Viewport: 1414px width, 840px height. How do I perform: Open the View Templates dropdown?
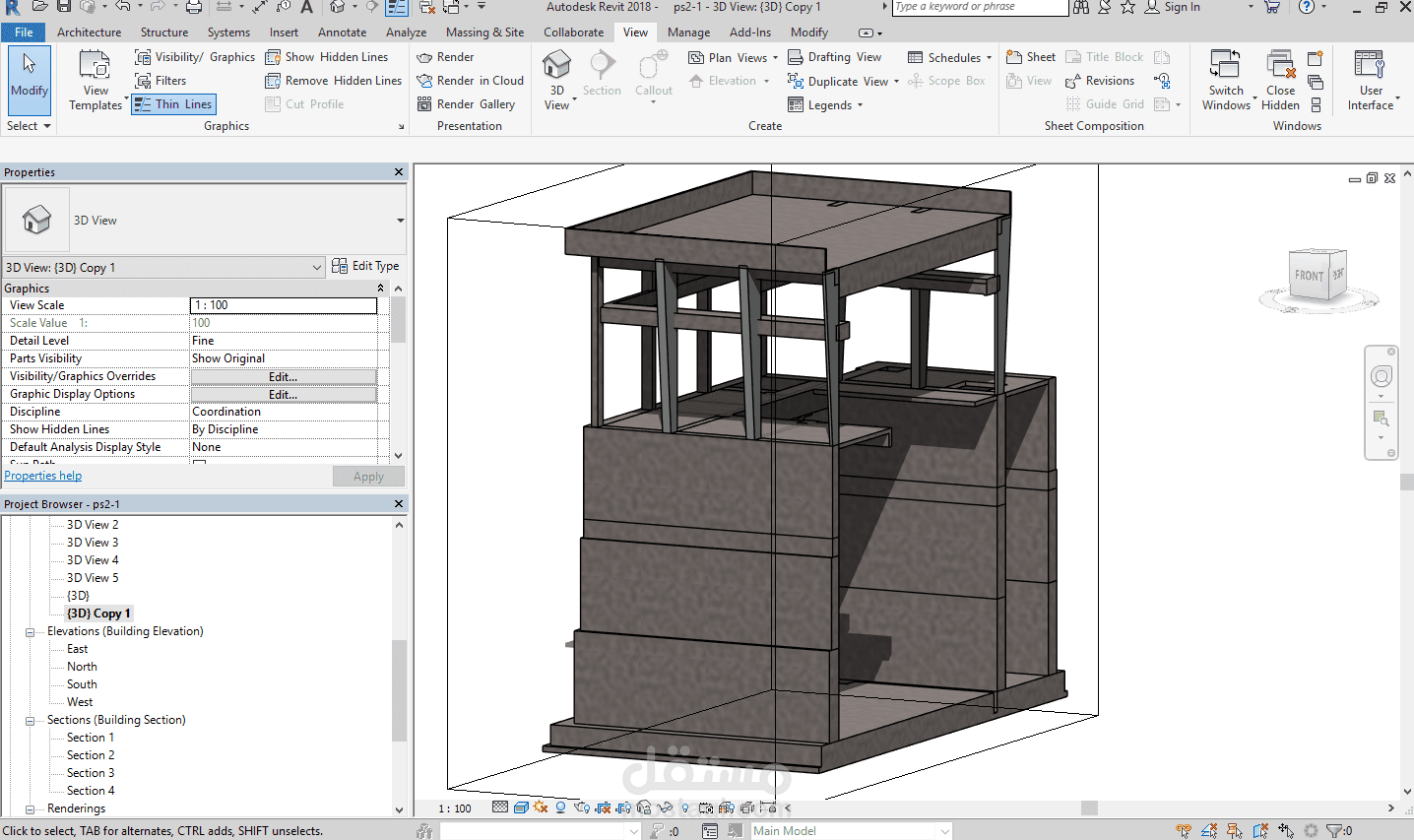pos(96,79)
